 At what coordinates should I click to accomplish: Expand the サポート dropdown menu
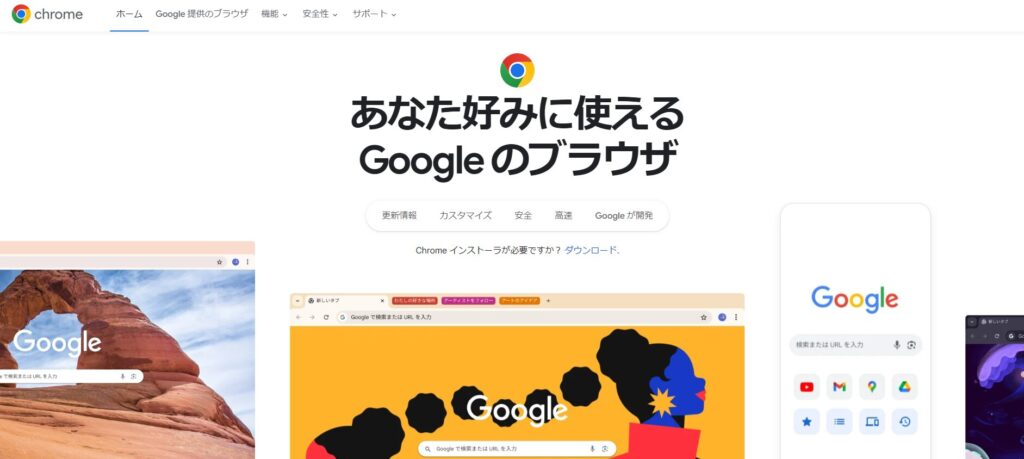tap(374, 14)
